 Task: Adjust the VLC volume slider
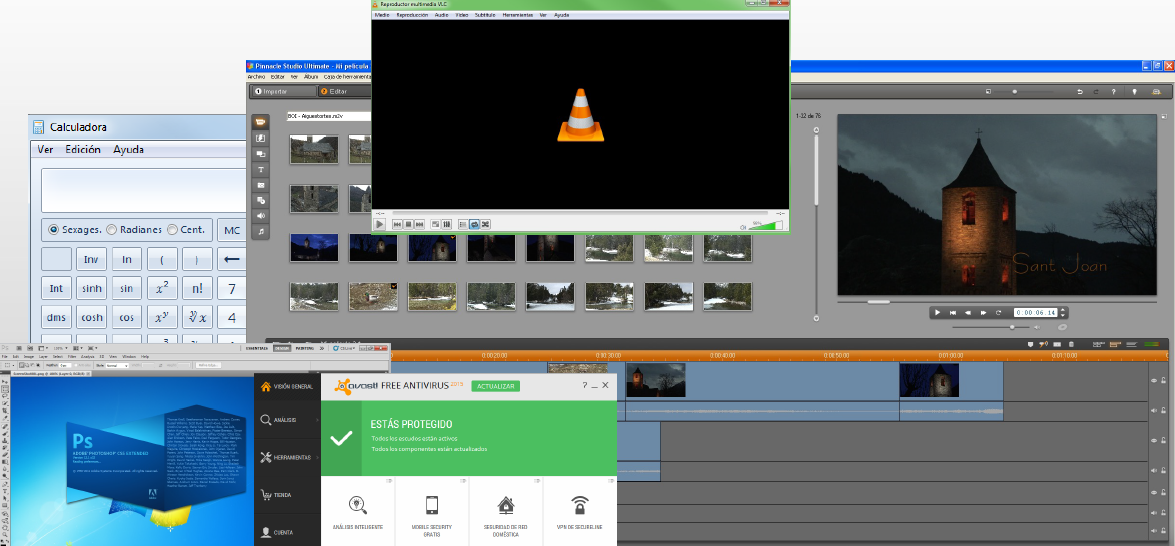(766, 225)
